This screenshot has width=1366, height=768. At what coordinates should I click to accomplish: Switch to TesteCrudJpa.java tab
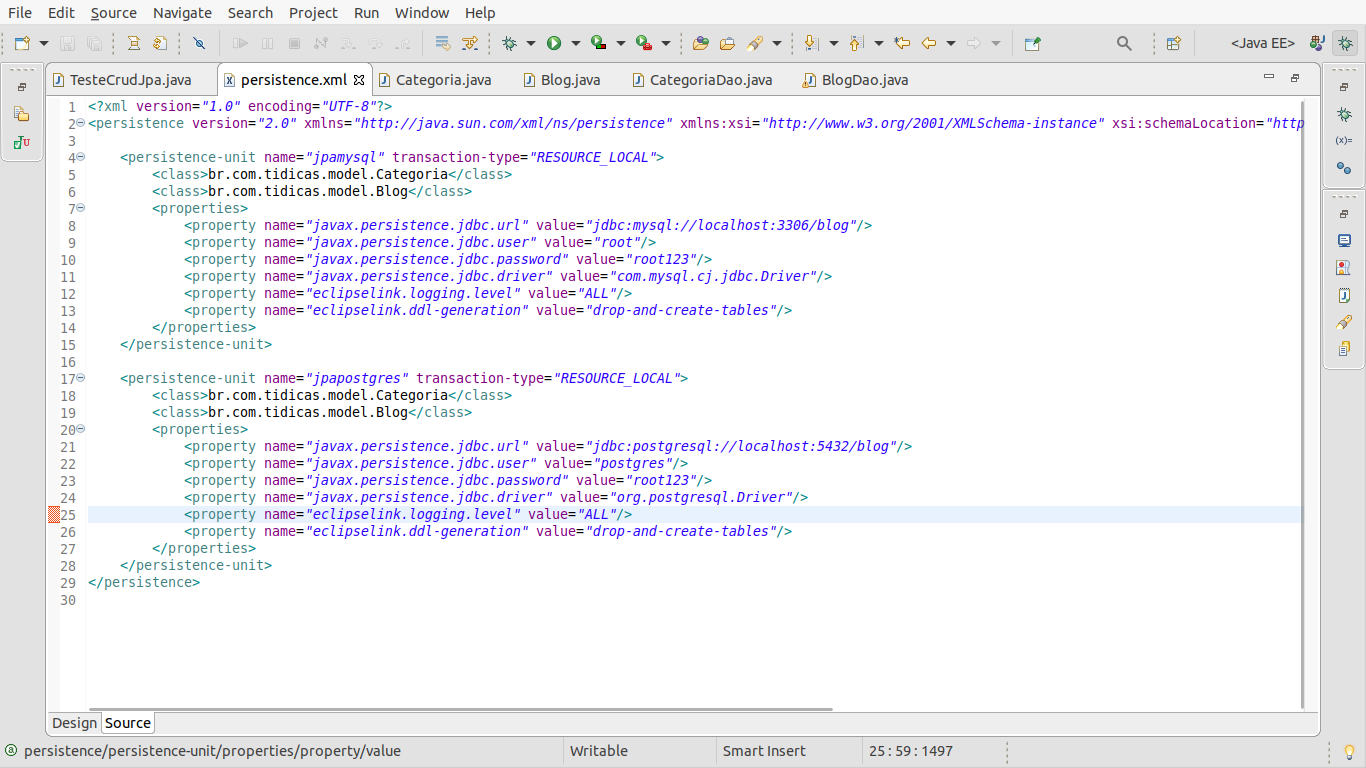[130, 79]
